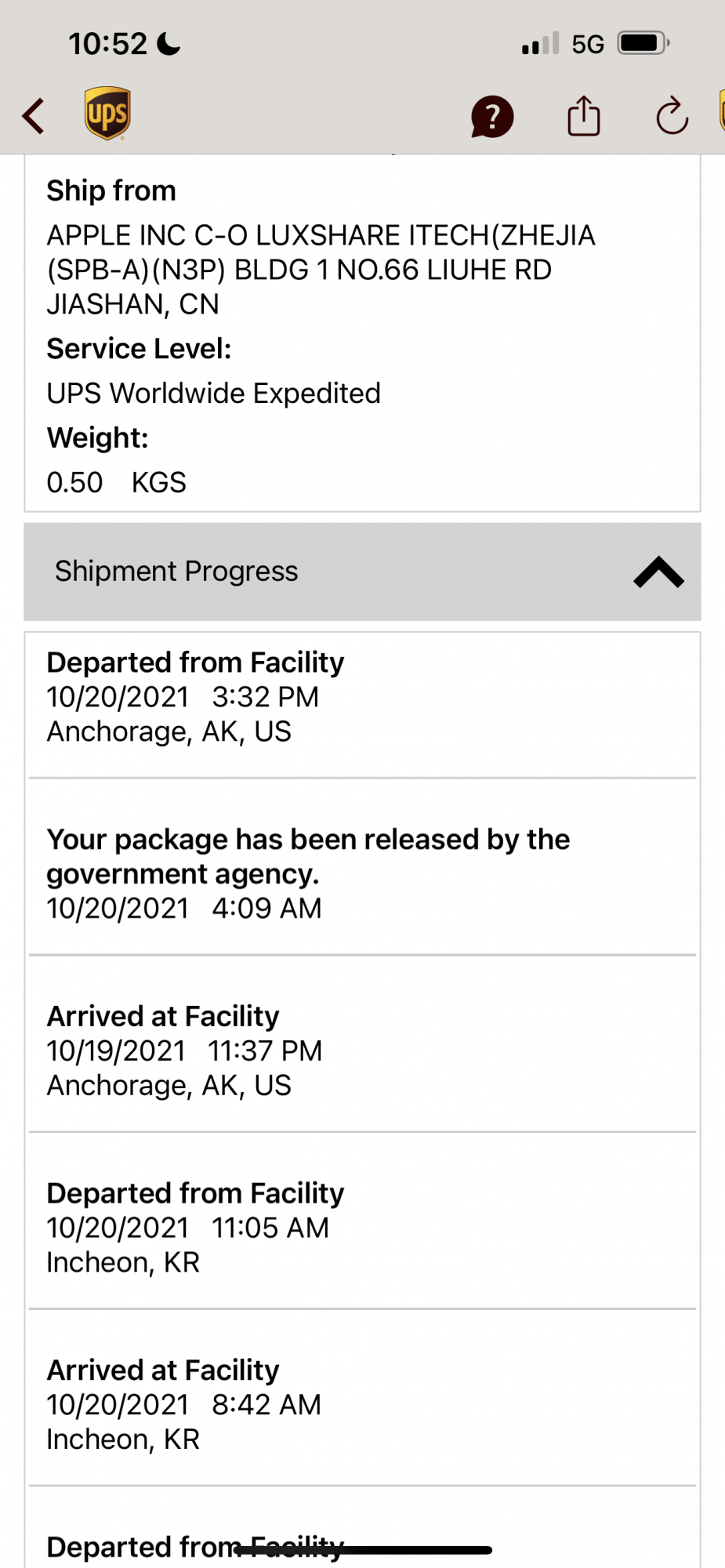This screenshot has width=725, height=1568.
Task: Open the help question mark chat
Action: click(491, 117)
